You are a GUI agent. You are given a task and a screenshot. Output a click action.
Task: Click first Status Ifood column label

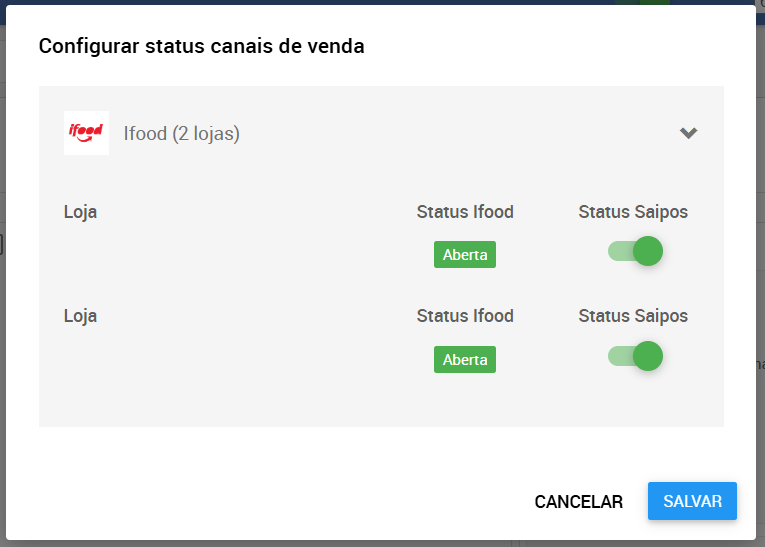click(x=465, y=212)
